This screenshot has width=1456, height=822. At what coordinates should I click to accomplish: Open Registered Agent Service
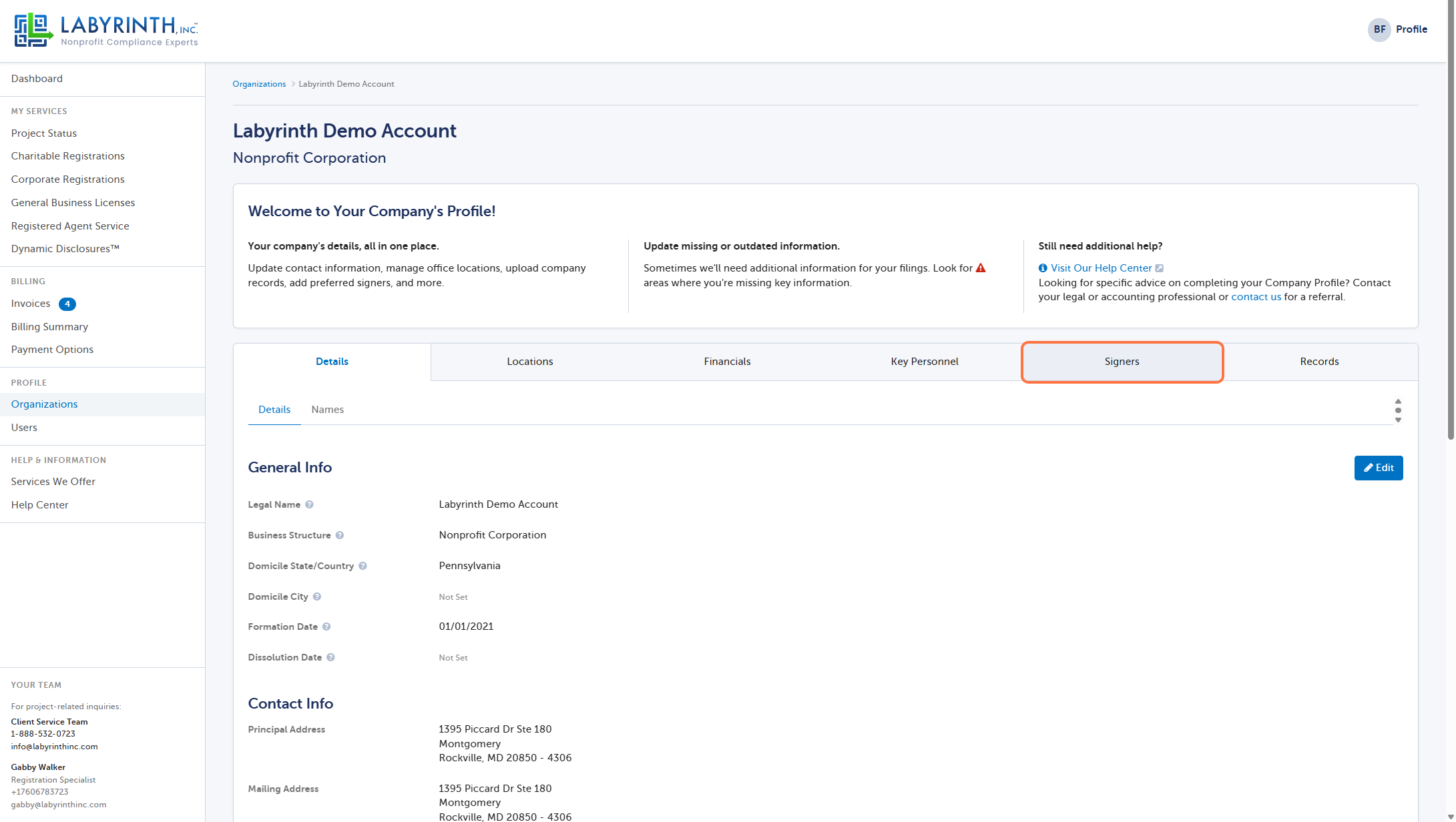point(70,226)
